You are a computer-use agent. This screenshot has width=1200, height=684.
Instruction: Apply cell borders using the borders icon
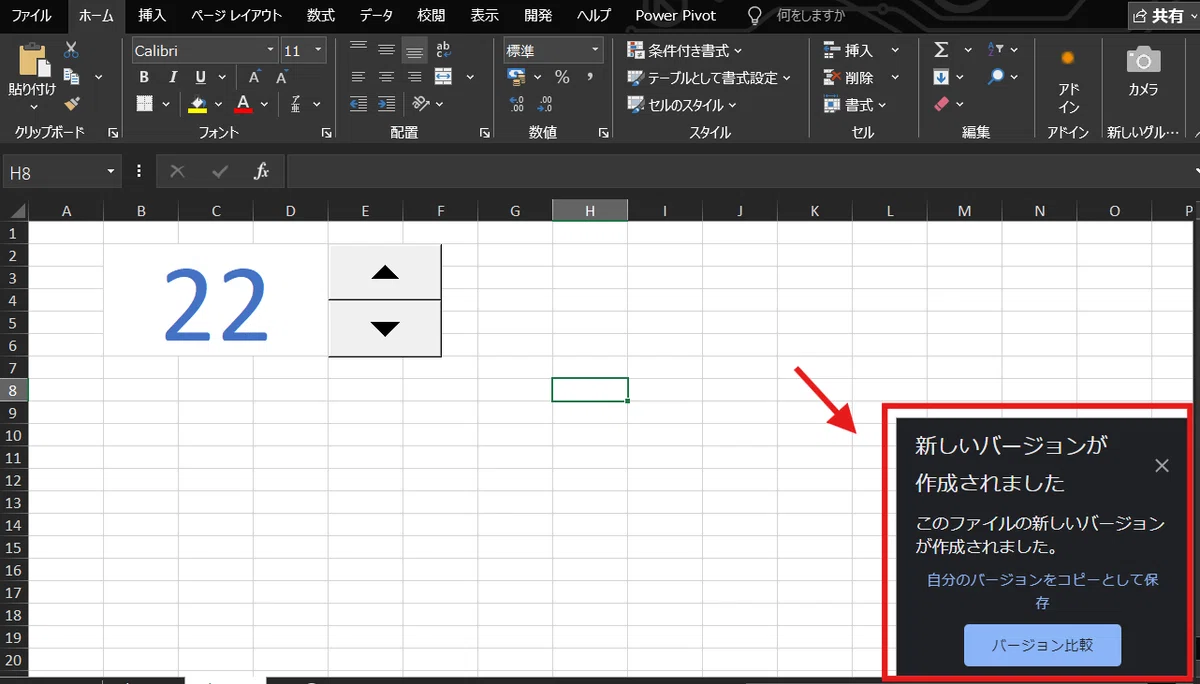(144, 103)
